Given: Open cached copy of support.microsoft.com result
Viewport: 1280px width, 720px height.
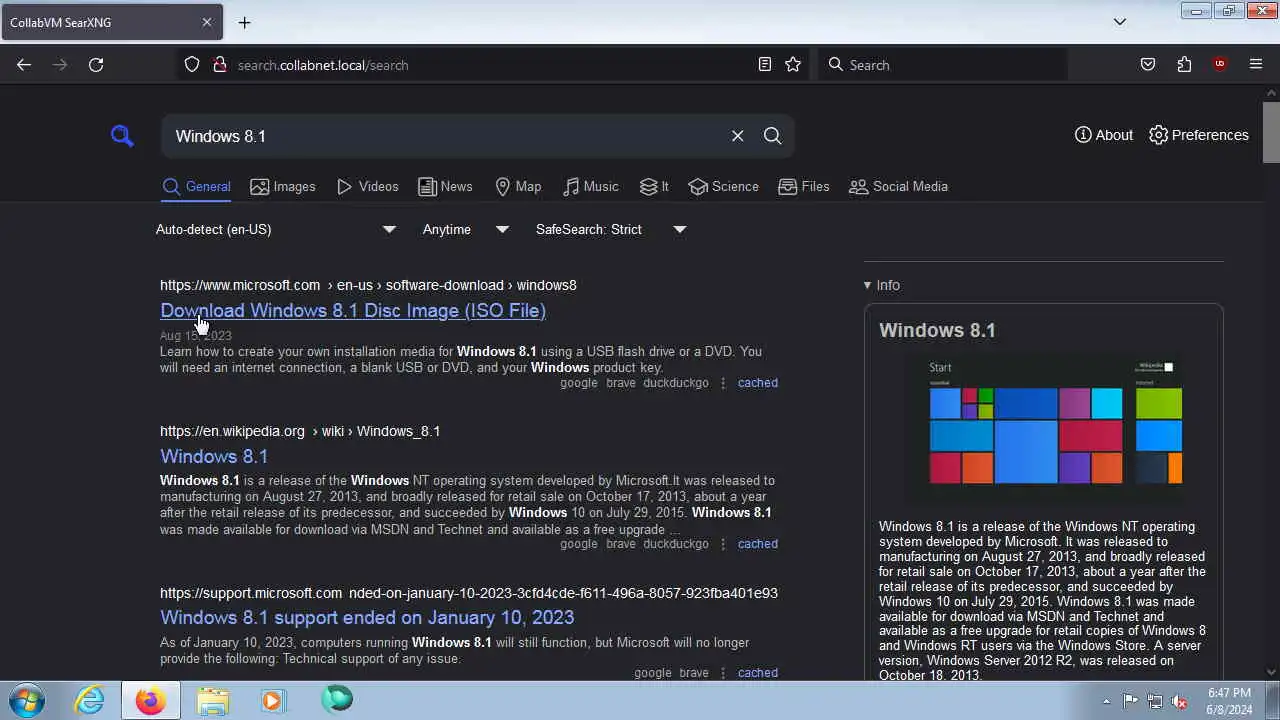Looking at the screenshot, I should [758, 673].
